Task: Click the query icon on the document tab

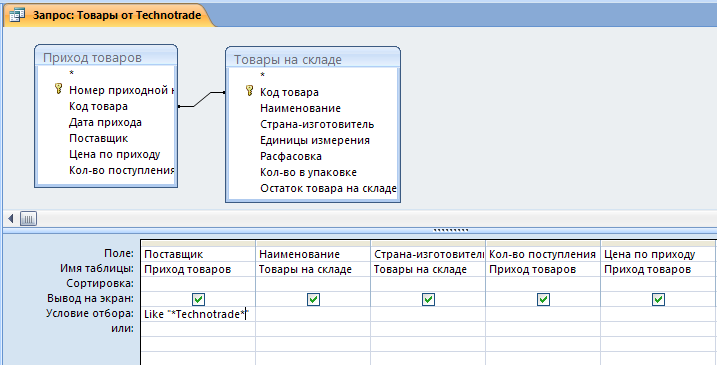Action: (x=17, y=15)
